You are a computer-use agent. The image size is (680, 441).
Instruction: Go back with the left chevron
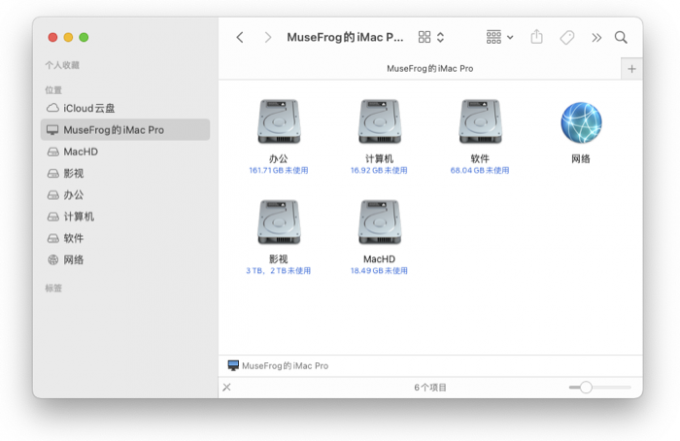pyautogui.click(x=240, y=37)
